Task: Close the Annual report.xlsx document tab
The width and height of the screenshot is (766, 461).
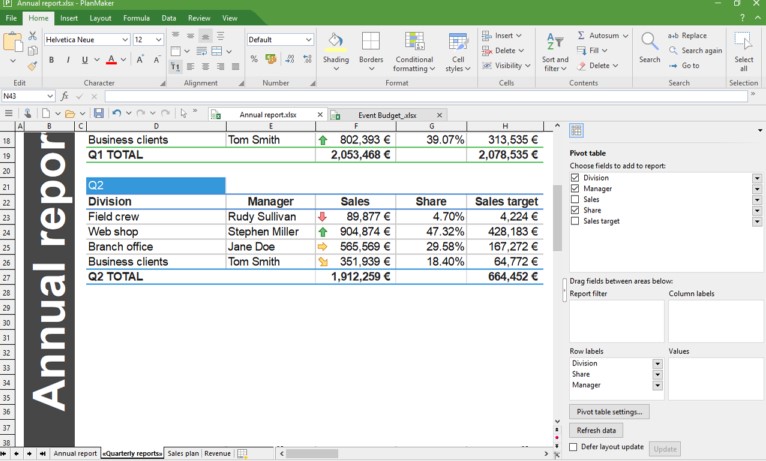Action: coord(320,115)
